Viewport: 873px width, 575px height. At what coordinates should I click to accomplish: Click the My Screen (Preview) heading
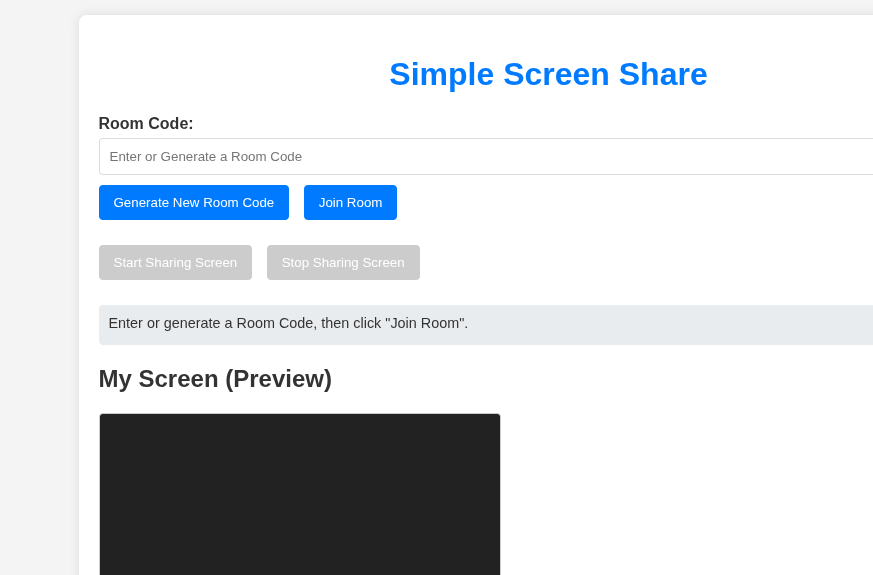(x=215, y=379)
